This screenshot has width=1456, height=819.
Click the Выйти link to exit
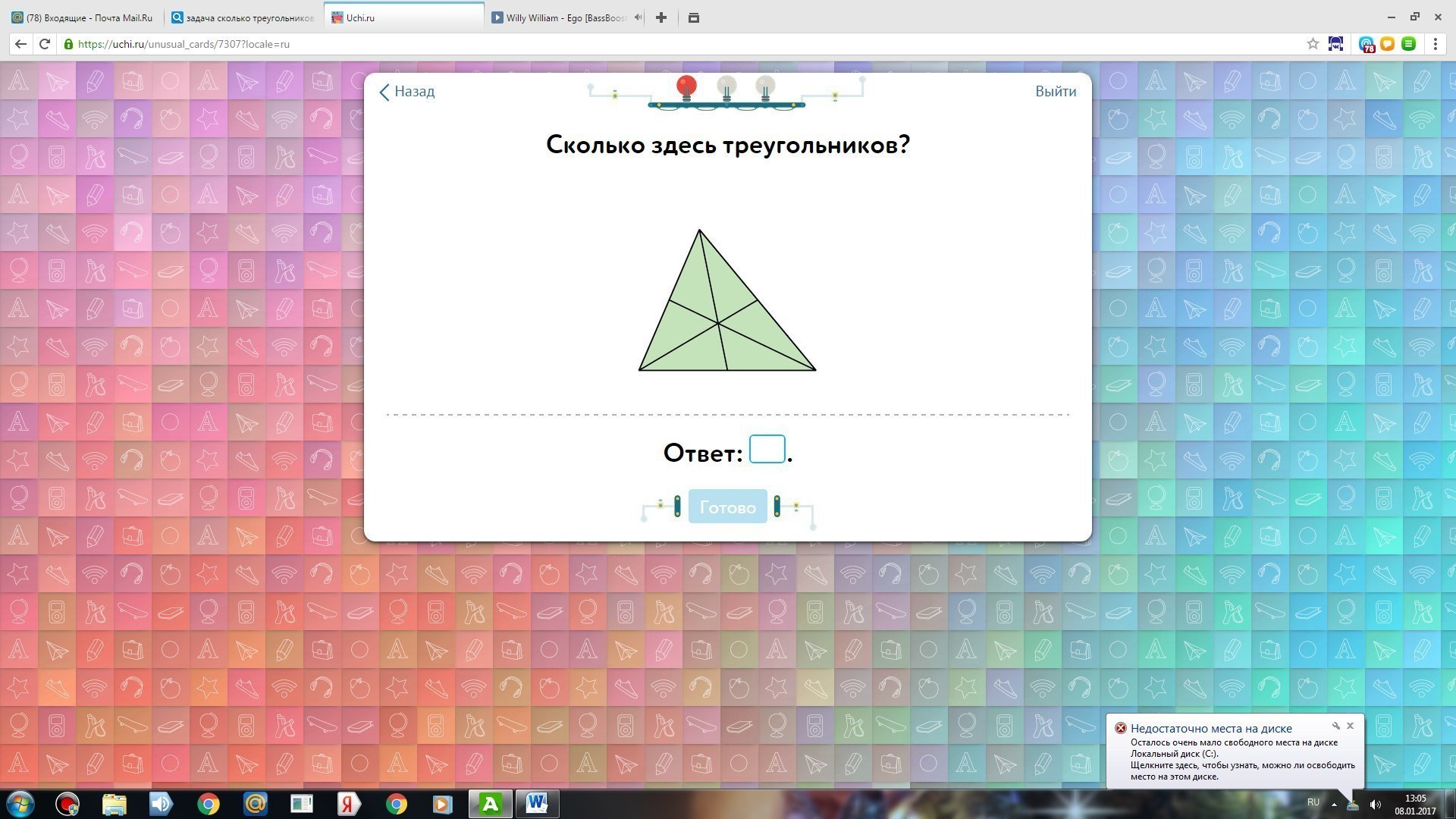click(x=1056, y=91)
